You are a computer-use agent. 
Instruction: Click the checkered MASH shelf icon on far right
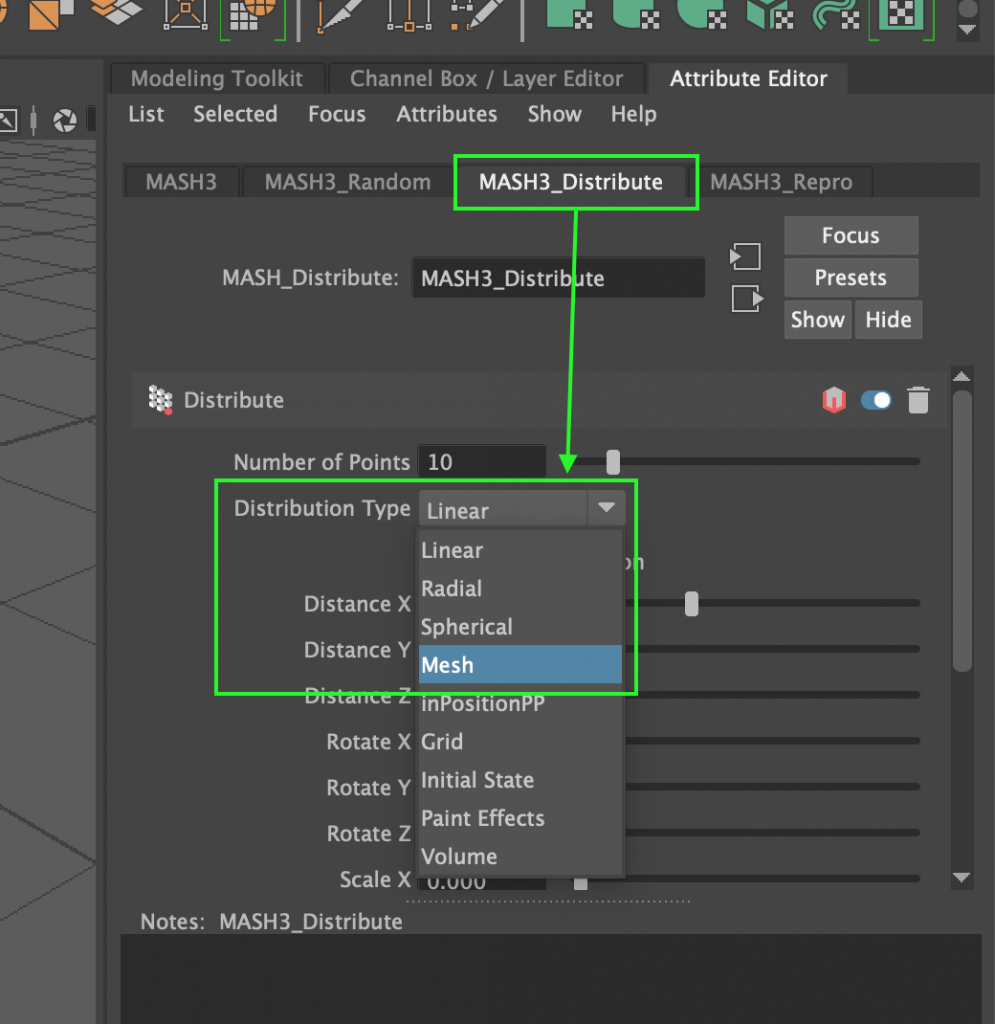[899, 14]
